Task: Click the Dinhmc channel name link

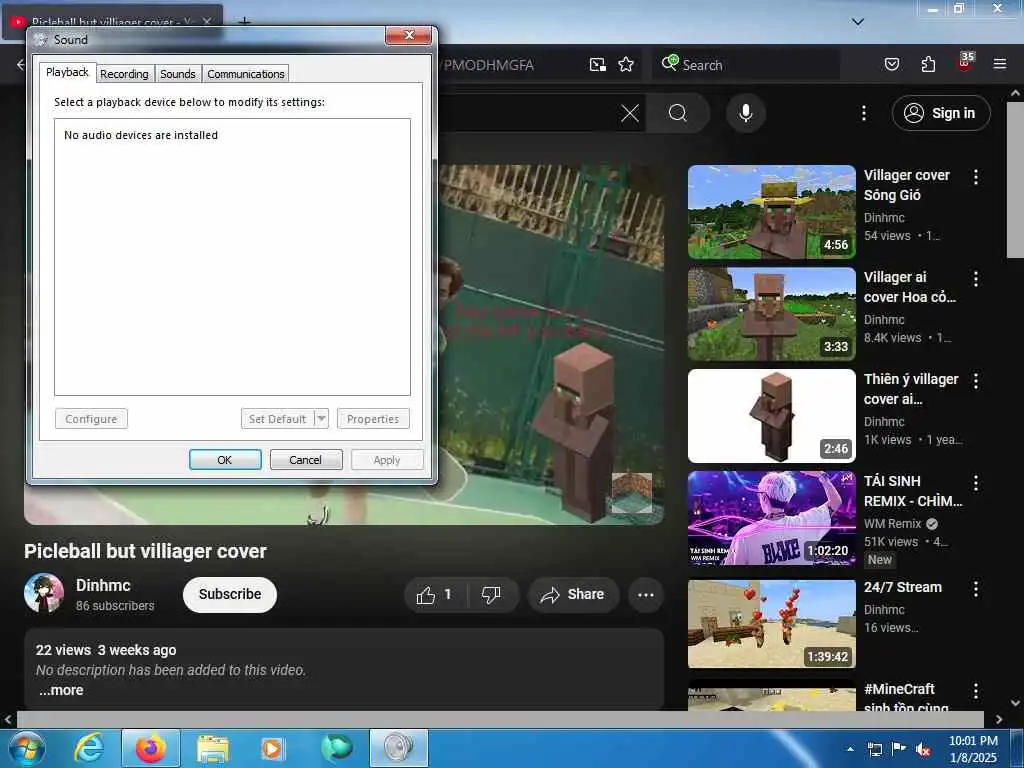Action: (103, 585)
